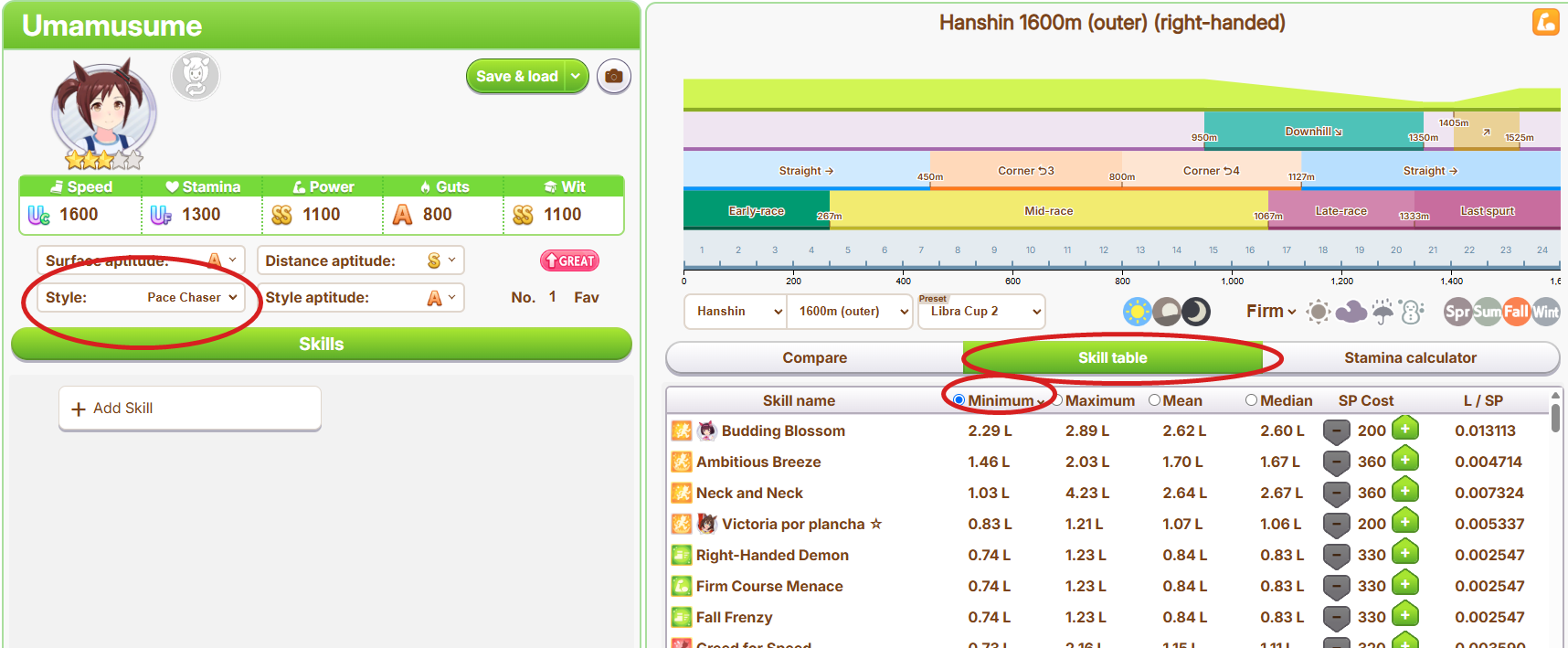The height and width of the screenshot is (648, 1568).
Task: Sort by SP Cost column header
Action: pyautogui.click(x=1366, y=400)
